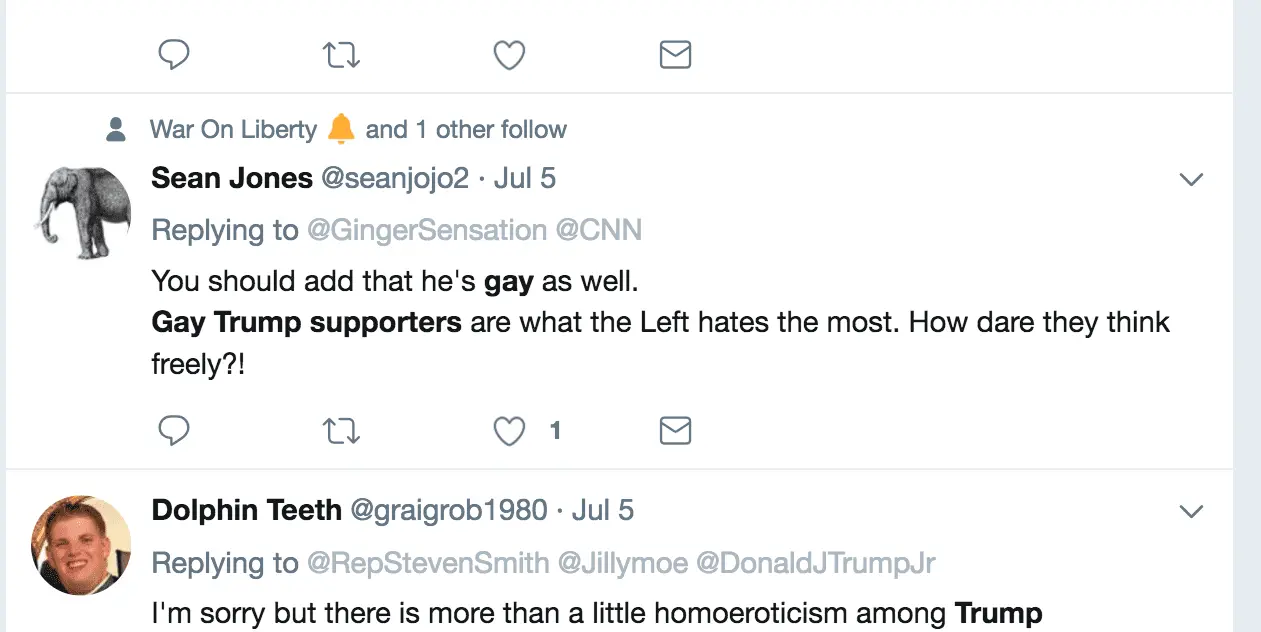Click the @CNN mention link
Screen dimensions: 1261x632
click(598, 231)
